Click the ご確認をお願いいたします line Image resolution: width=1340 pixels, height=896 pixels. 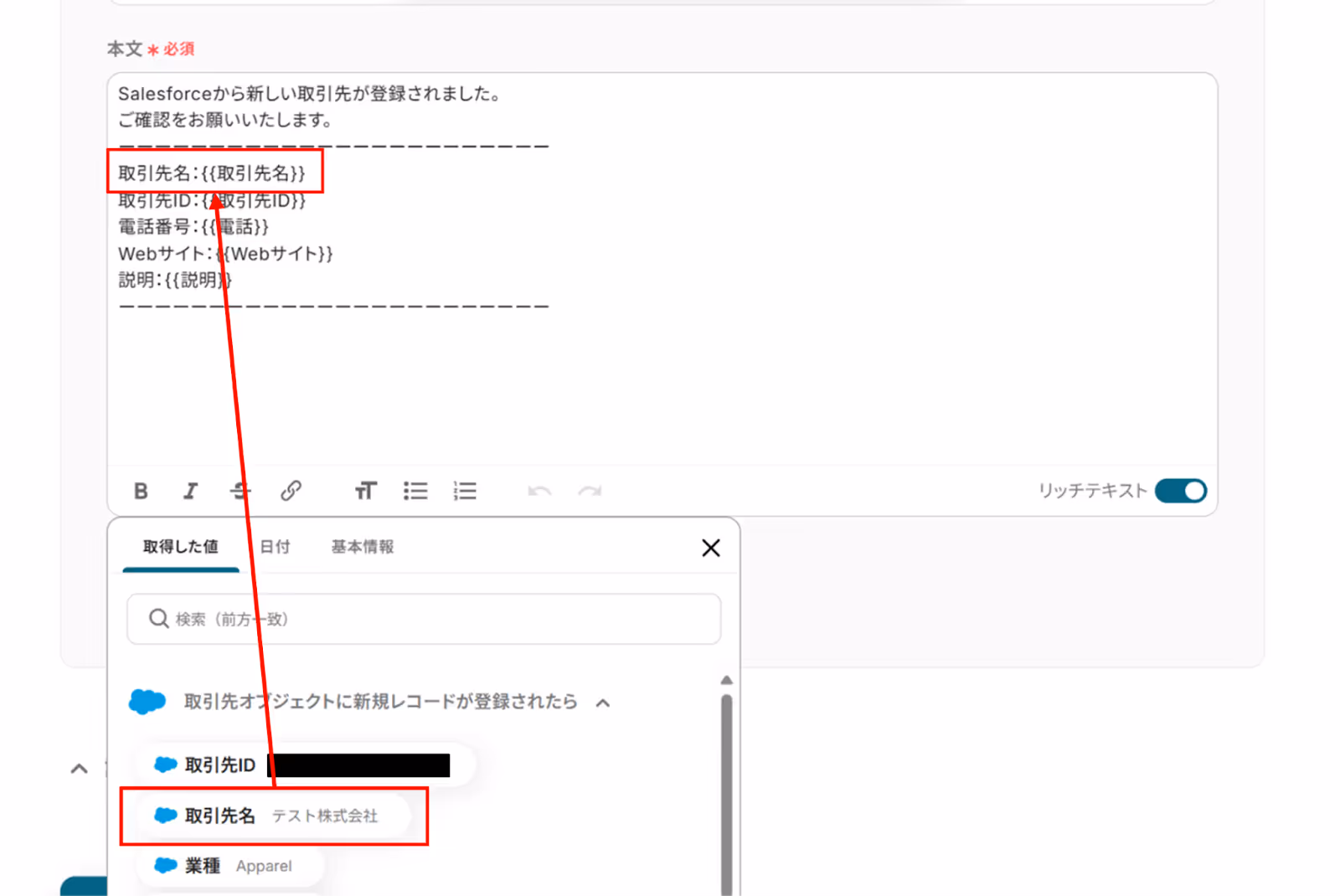[224, 120]
